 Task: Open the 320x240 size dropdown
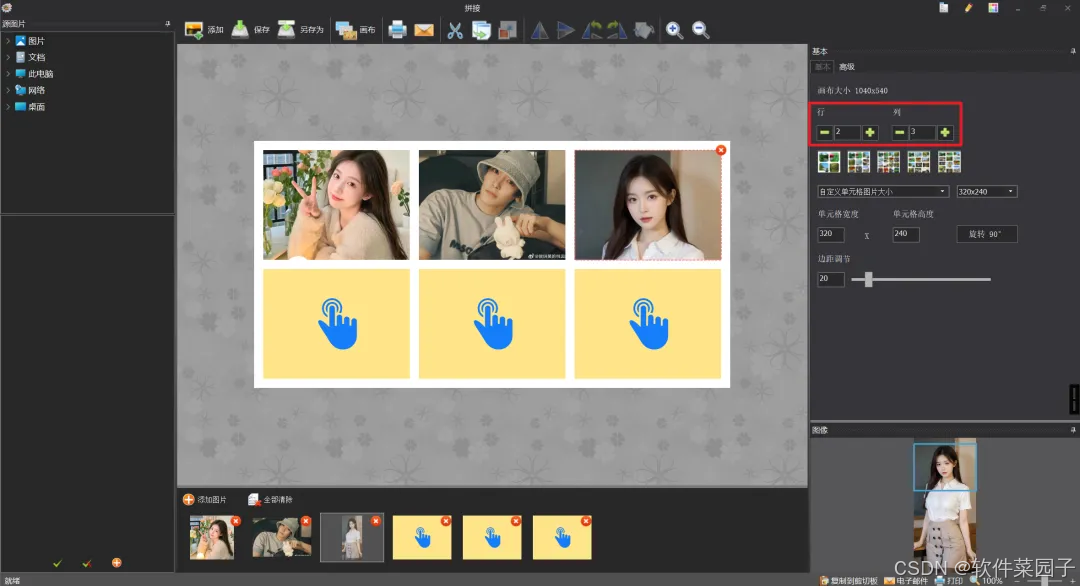click(x=986, y=191)
